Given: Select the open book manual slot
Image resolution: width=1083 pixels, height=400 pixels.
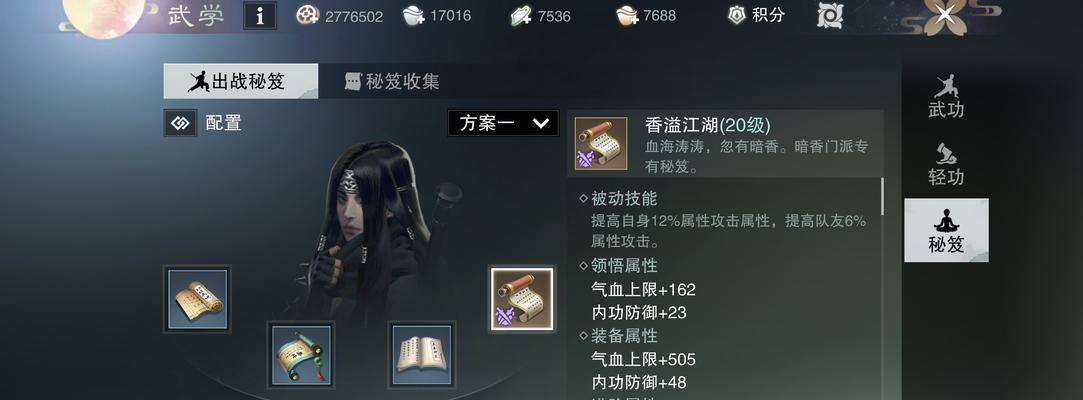Looking at the screenshot, I should (421, 354).
